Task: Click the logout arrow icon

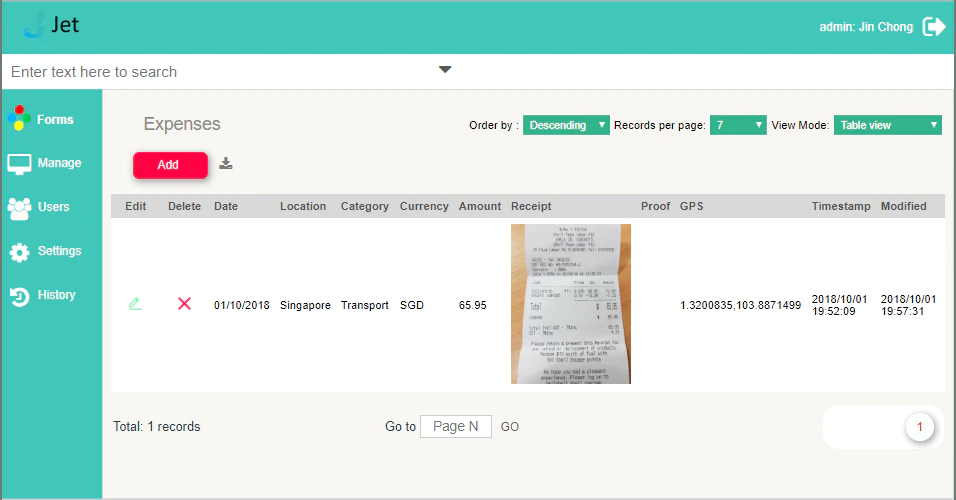Action: click(x=933, y=27)
